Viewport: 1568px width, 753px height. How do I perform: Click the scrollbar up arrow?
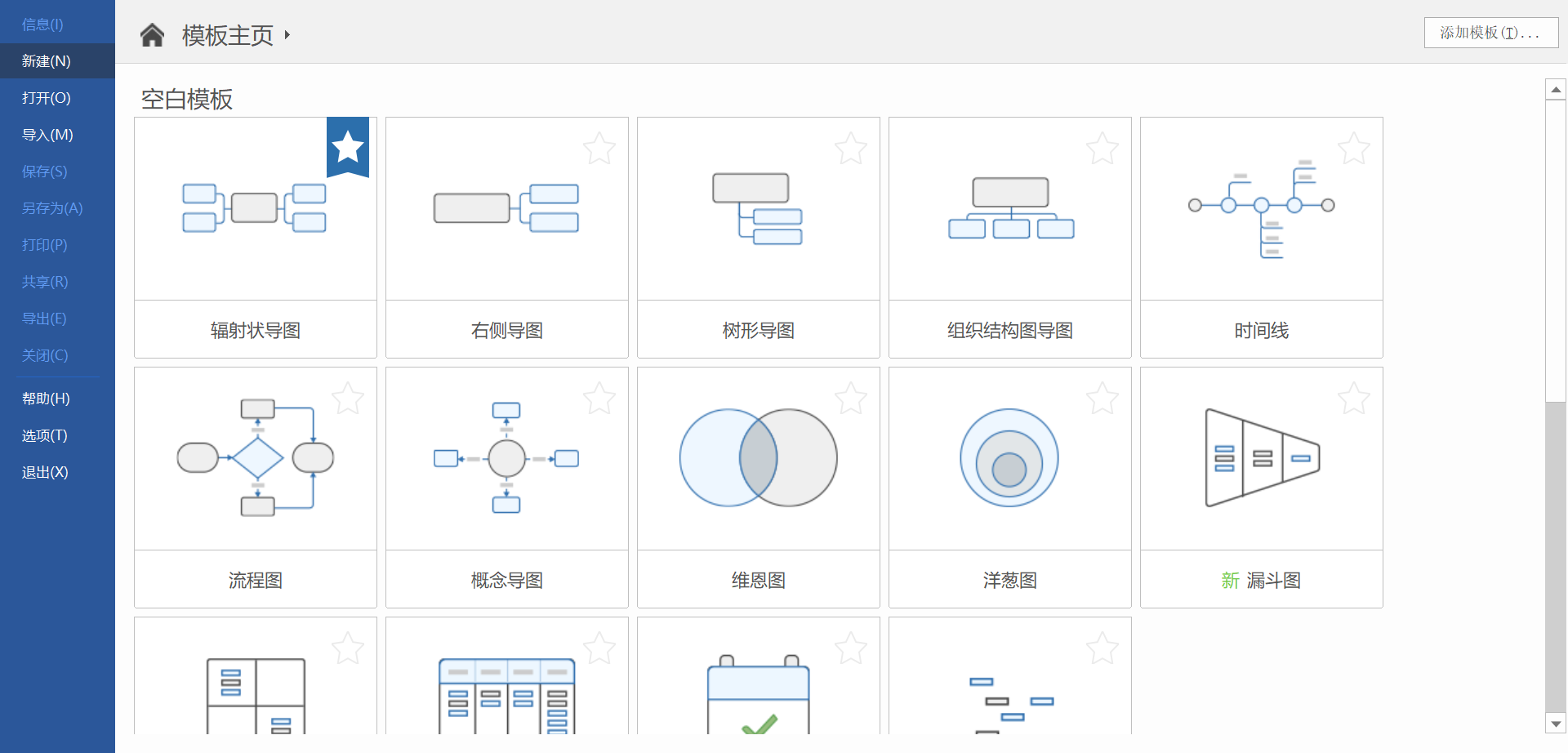1556,89
